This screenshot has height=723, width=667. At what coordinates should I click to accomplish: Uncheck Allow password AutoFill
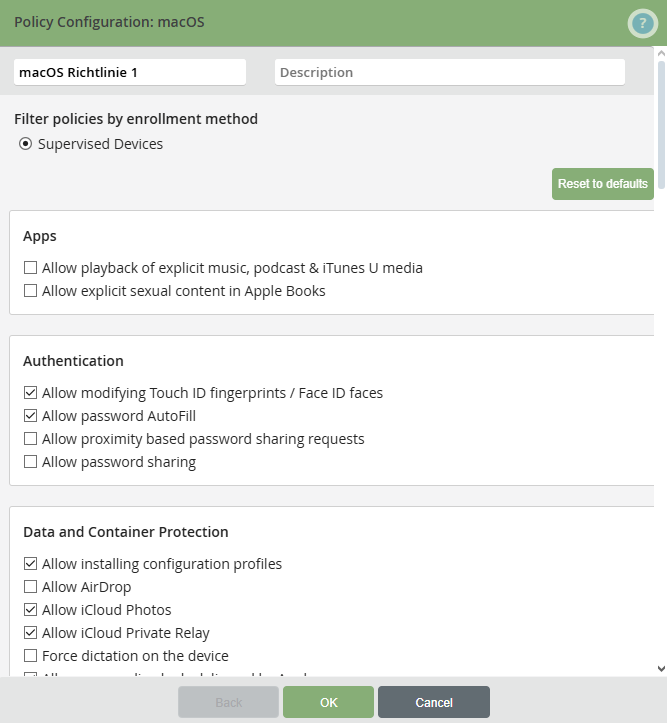tap(31, 416)
